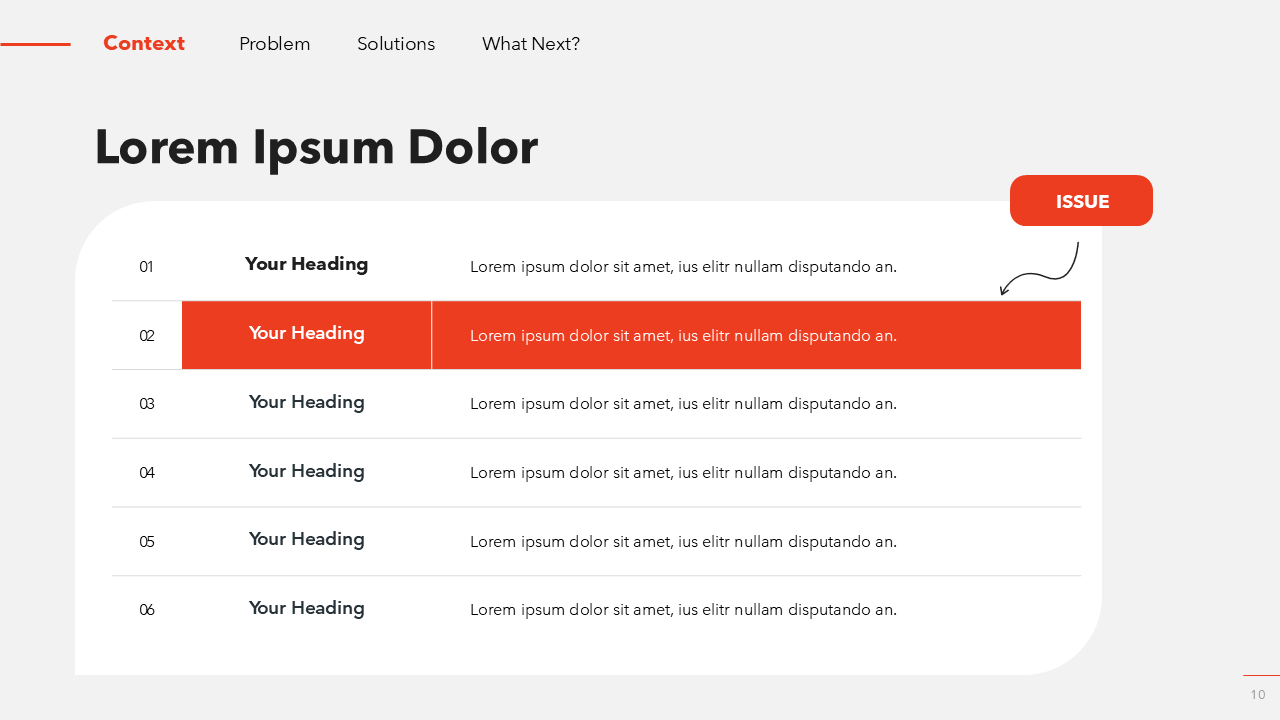Select row number 06
The image size is (1280, 720).
click(147, 610)
